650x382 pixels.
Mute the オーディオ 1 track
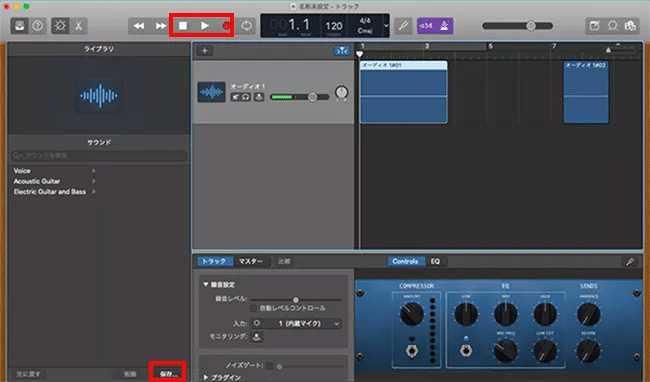[x=235, y=97]
